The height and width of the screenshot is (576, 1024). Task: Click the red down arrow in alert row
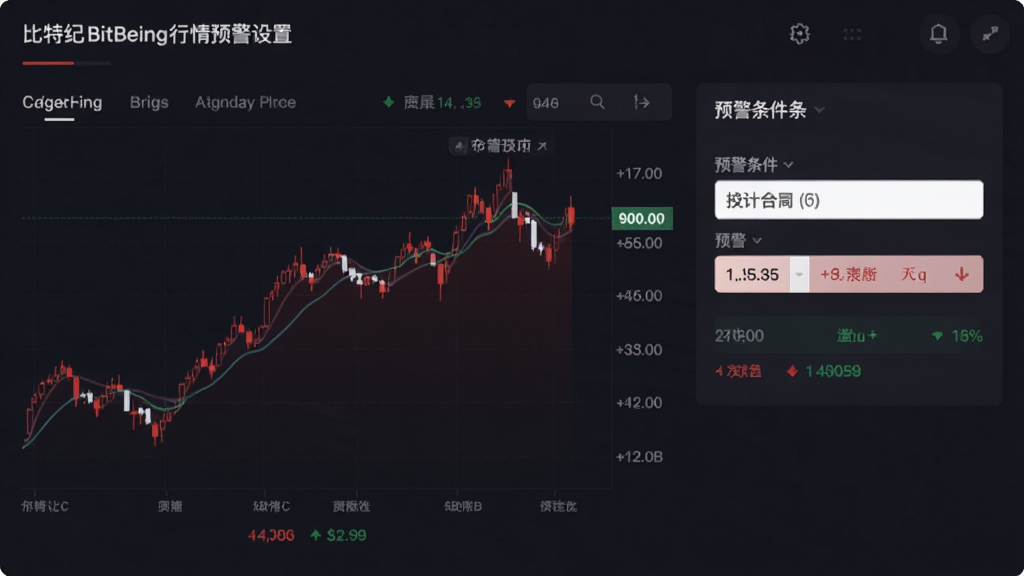961,274
